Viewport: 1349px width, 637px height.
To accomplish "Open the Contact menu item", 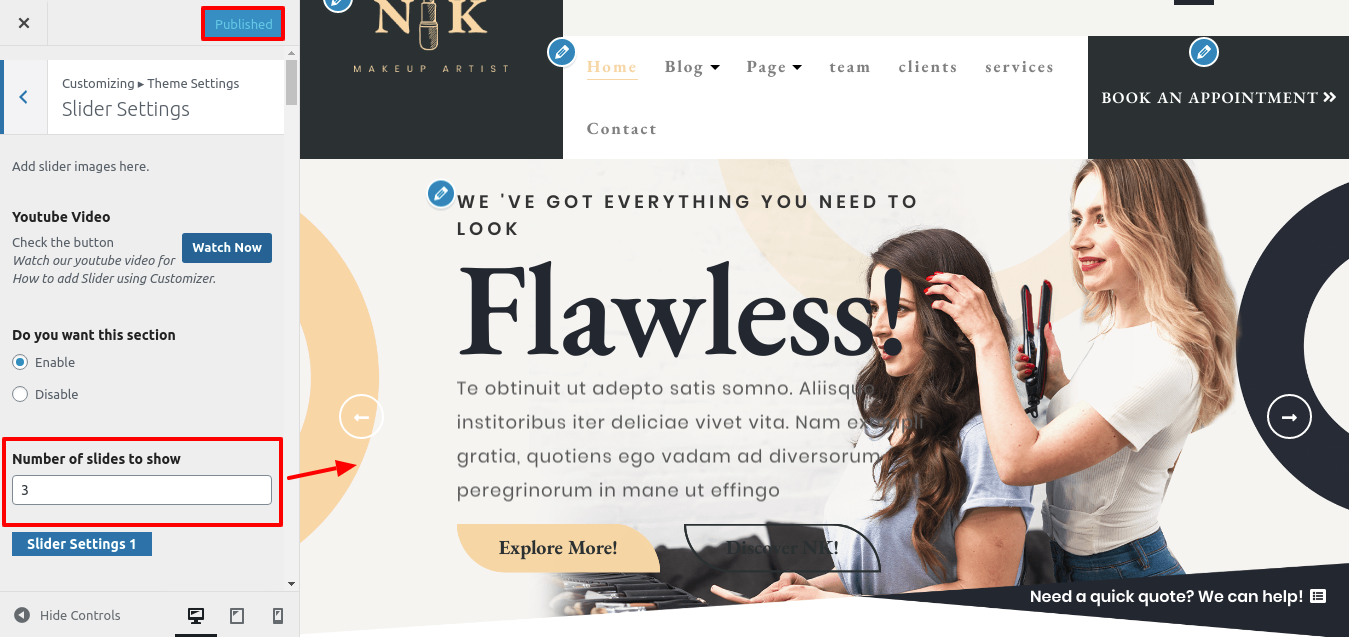I will pos(622,129).
